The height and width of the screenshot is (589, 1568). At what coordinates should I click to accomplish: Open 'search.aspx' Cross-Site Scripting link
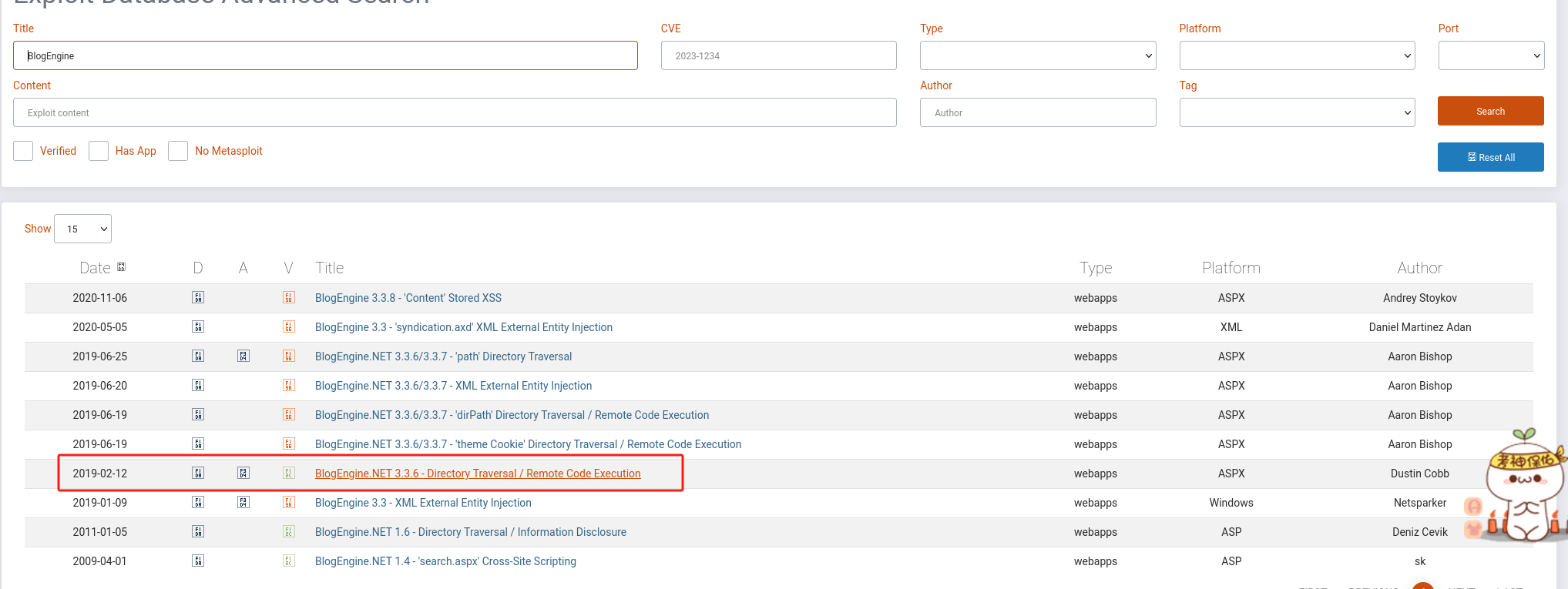click(x=445, y=561)
